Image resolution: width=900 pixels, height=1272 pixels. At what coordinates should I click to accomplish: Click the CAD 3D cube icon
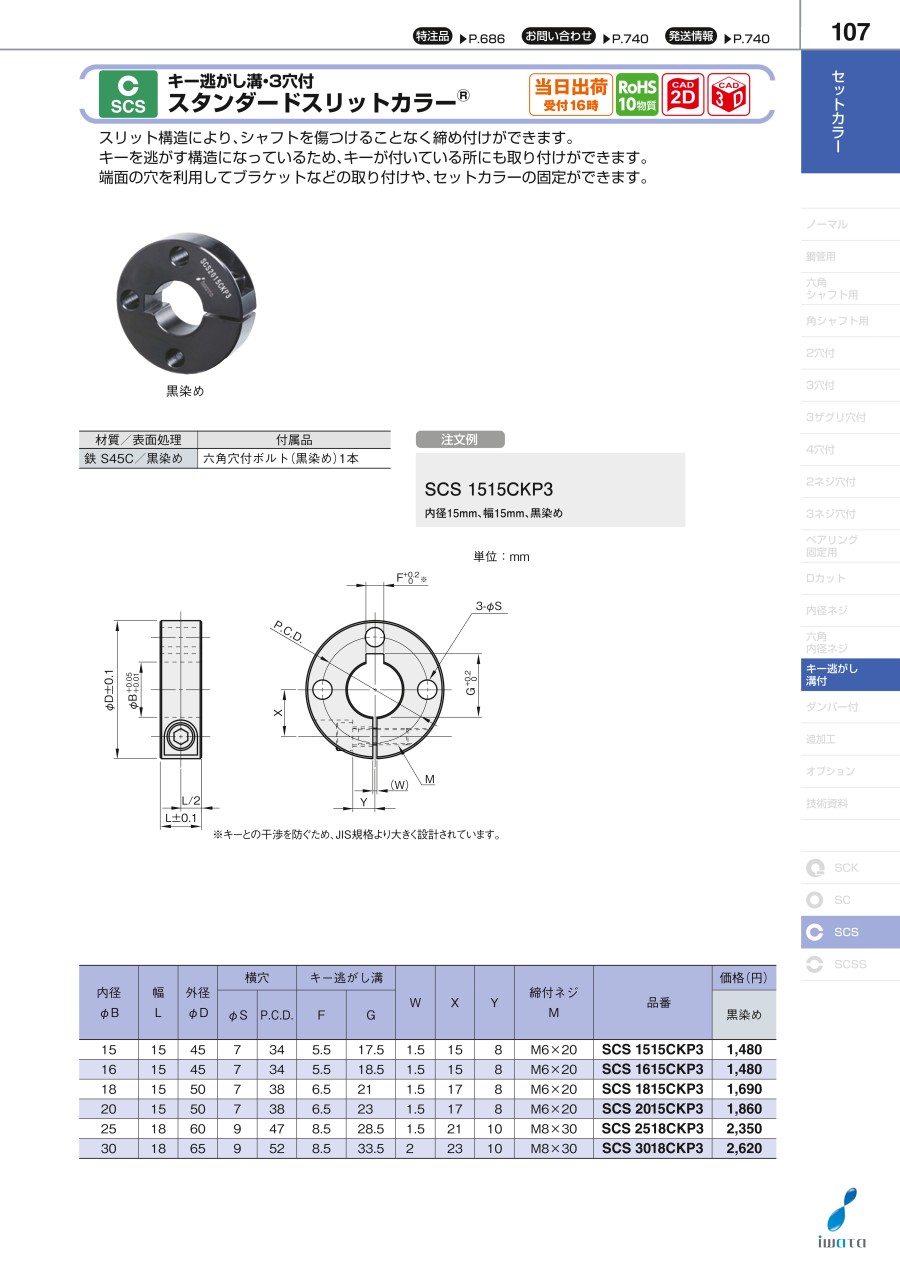coord(728,95)
